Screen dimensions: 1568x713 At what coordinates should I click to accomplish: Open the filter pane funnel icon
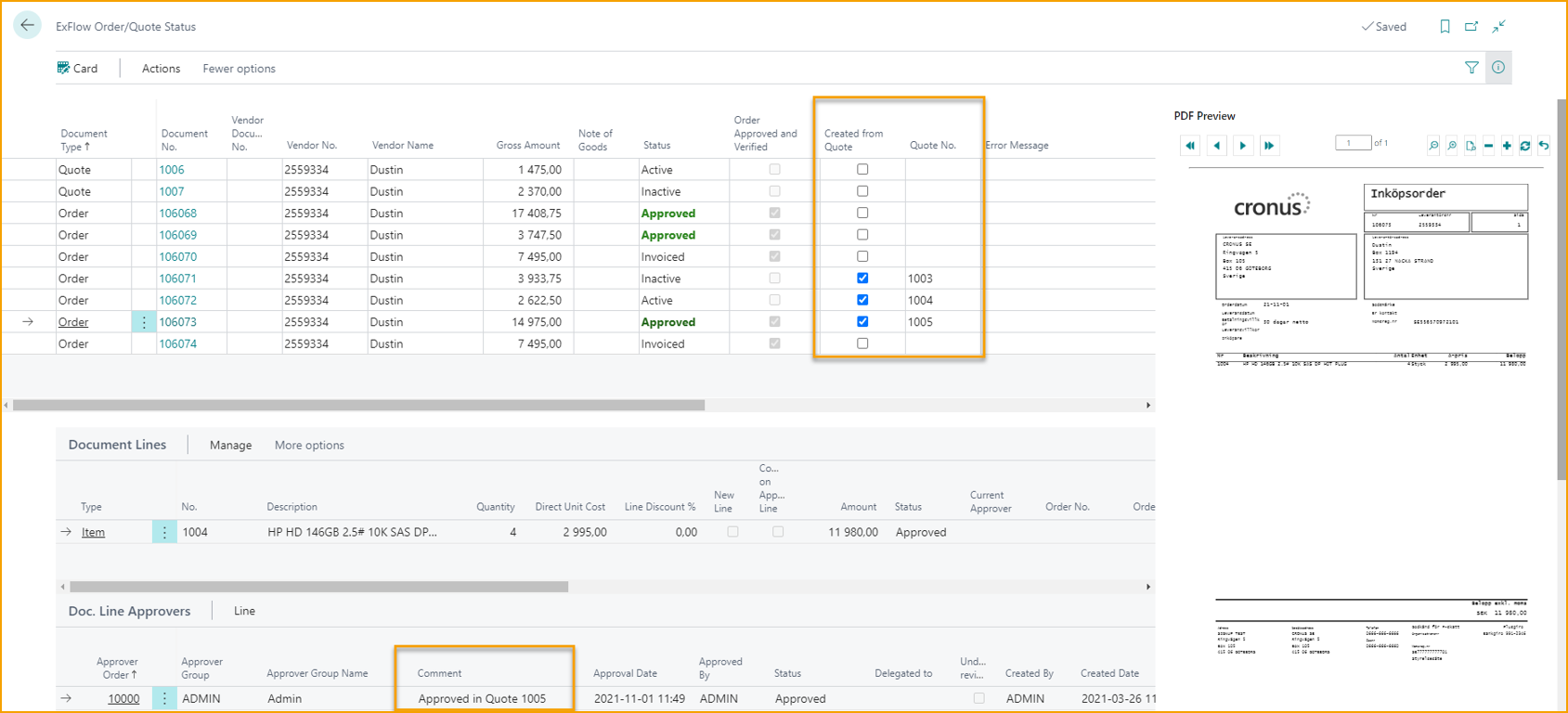[x=1471, y=68]
